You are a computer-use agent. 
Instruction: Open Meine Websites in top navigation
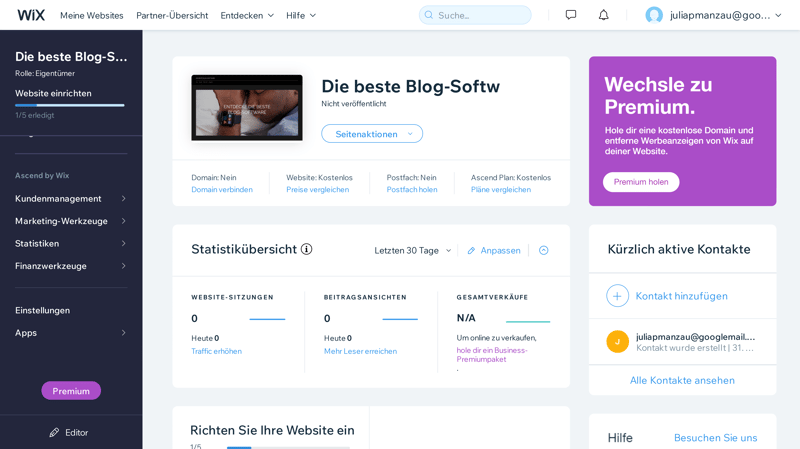(92, 15)
